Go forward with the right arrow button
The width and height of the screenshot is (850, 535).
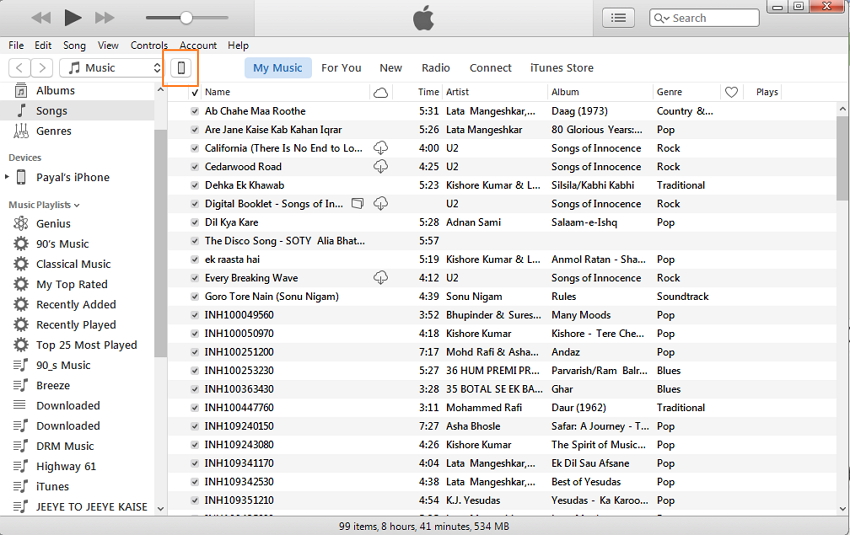tap(42, 68)
